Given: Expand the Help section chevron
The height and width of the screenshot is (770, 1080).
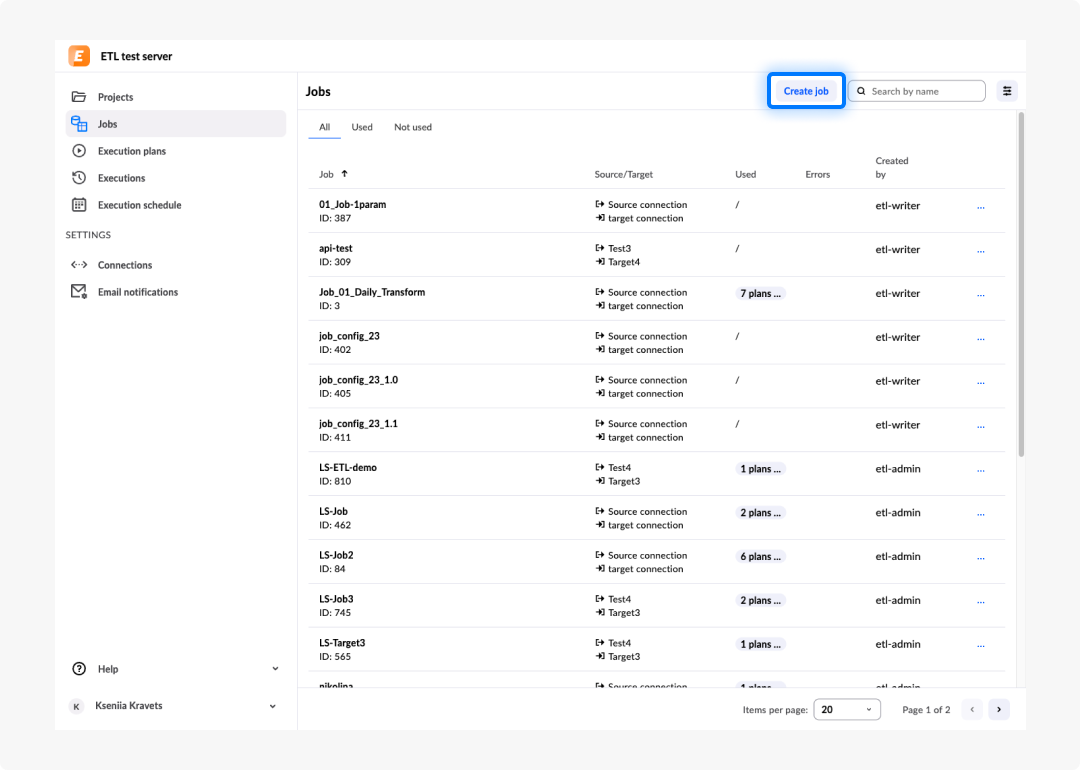Looking at the screenshot, I should [275, 669].
